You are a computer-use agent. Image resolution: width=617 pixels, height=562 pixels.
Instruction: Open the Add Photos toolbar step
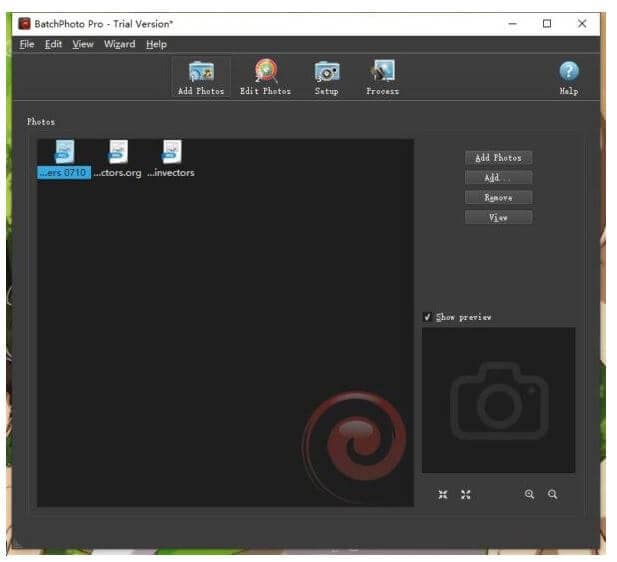point(201,78)
